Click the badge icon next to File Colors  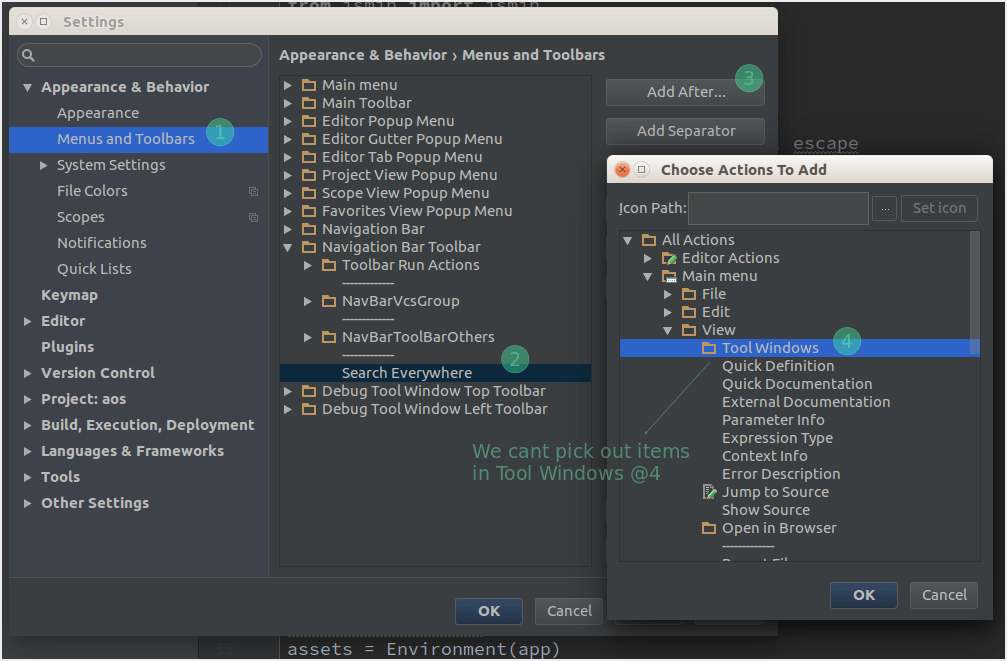[x=253, y=190]
